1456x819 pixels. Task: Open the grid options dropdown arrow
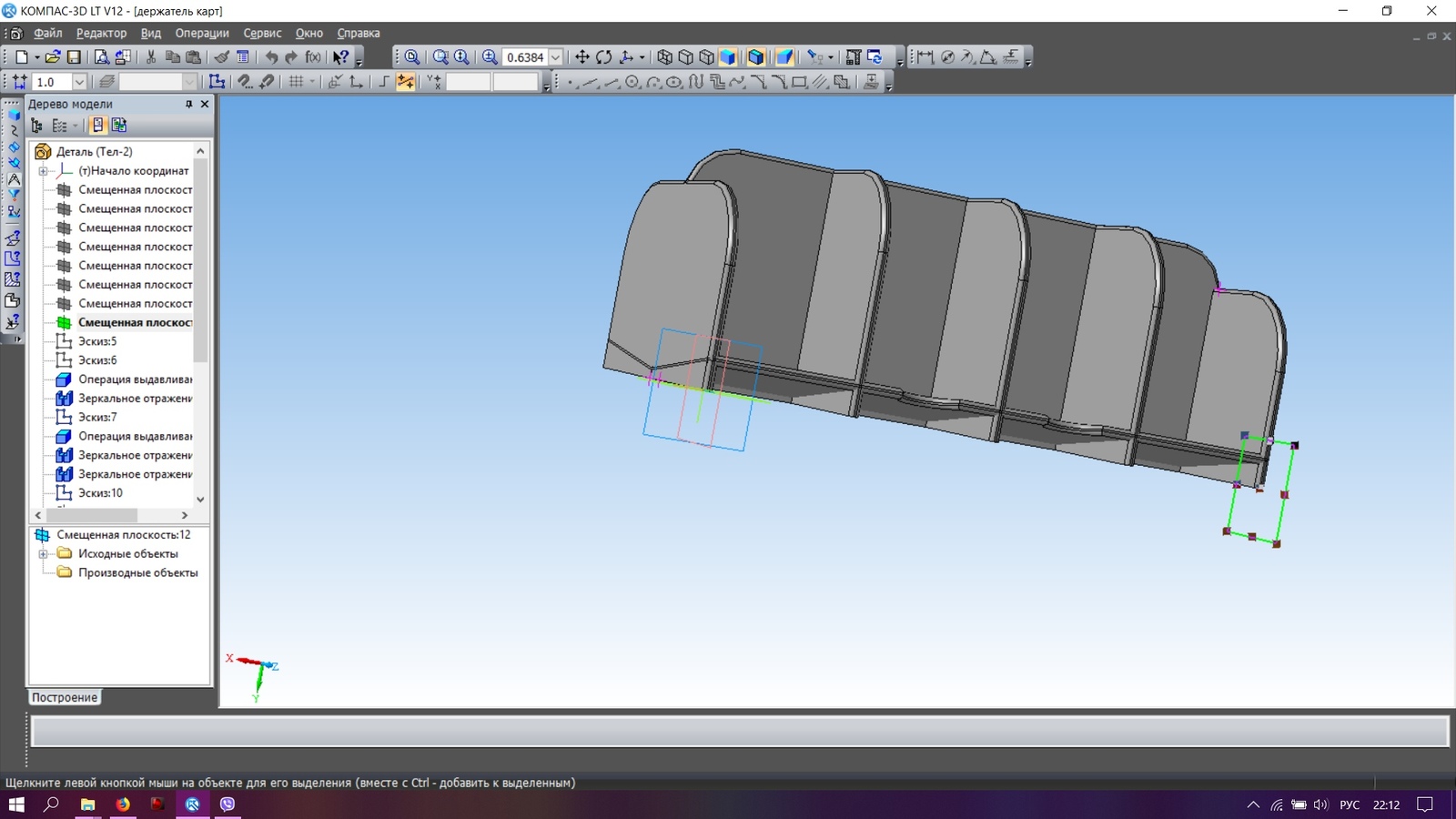[311, 82]
